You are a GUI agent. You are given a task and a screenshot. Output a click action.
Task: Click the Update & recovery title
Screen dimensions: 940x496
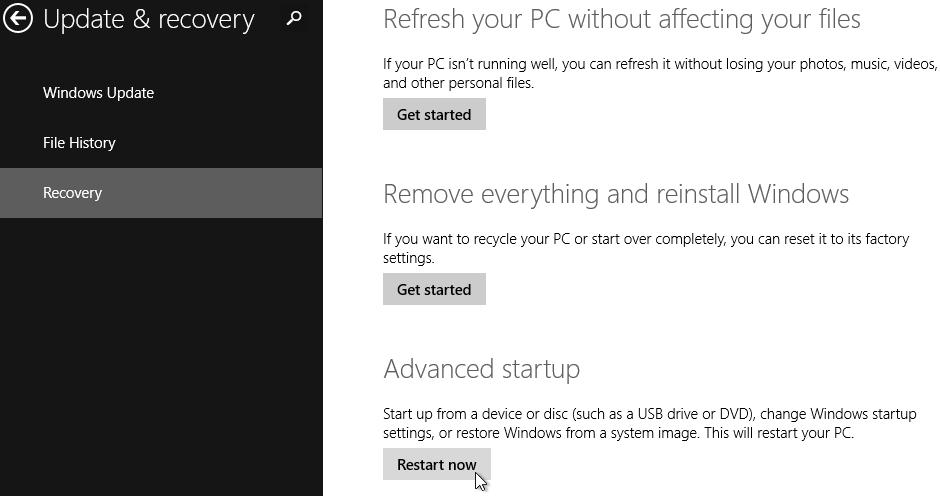149,19
